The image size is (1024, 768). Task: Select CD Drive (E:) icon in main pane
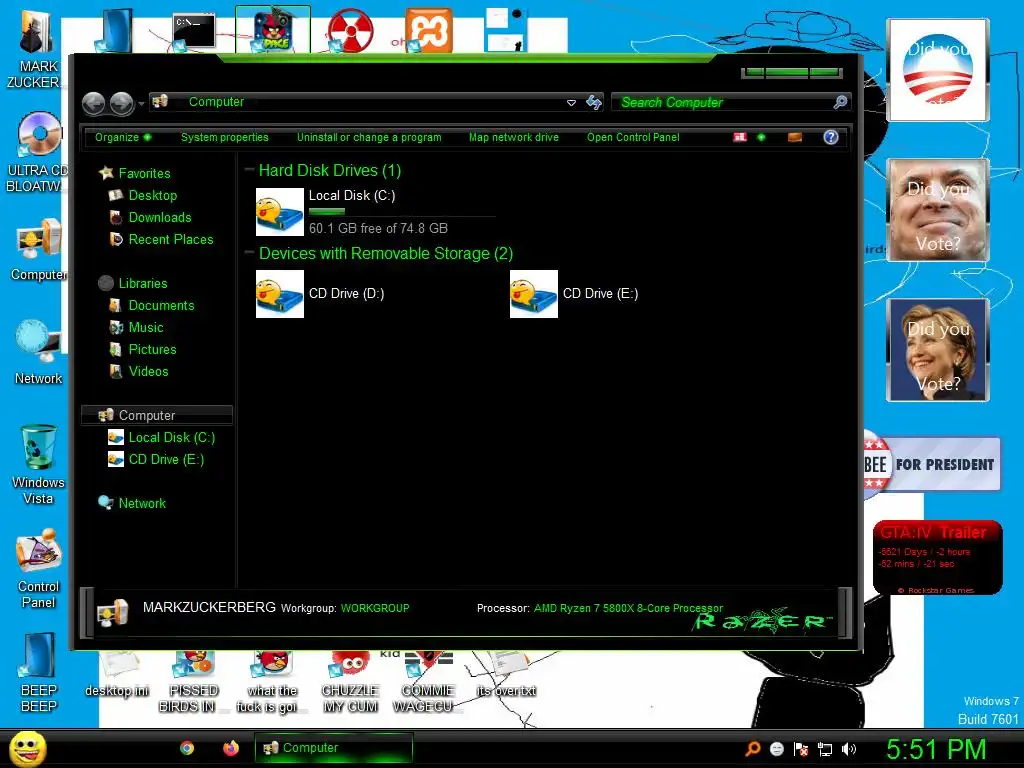(534, 294)
